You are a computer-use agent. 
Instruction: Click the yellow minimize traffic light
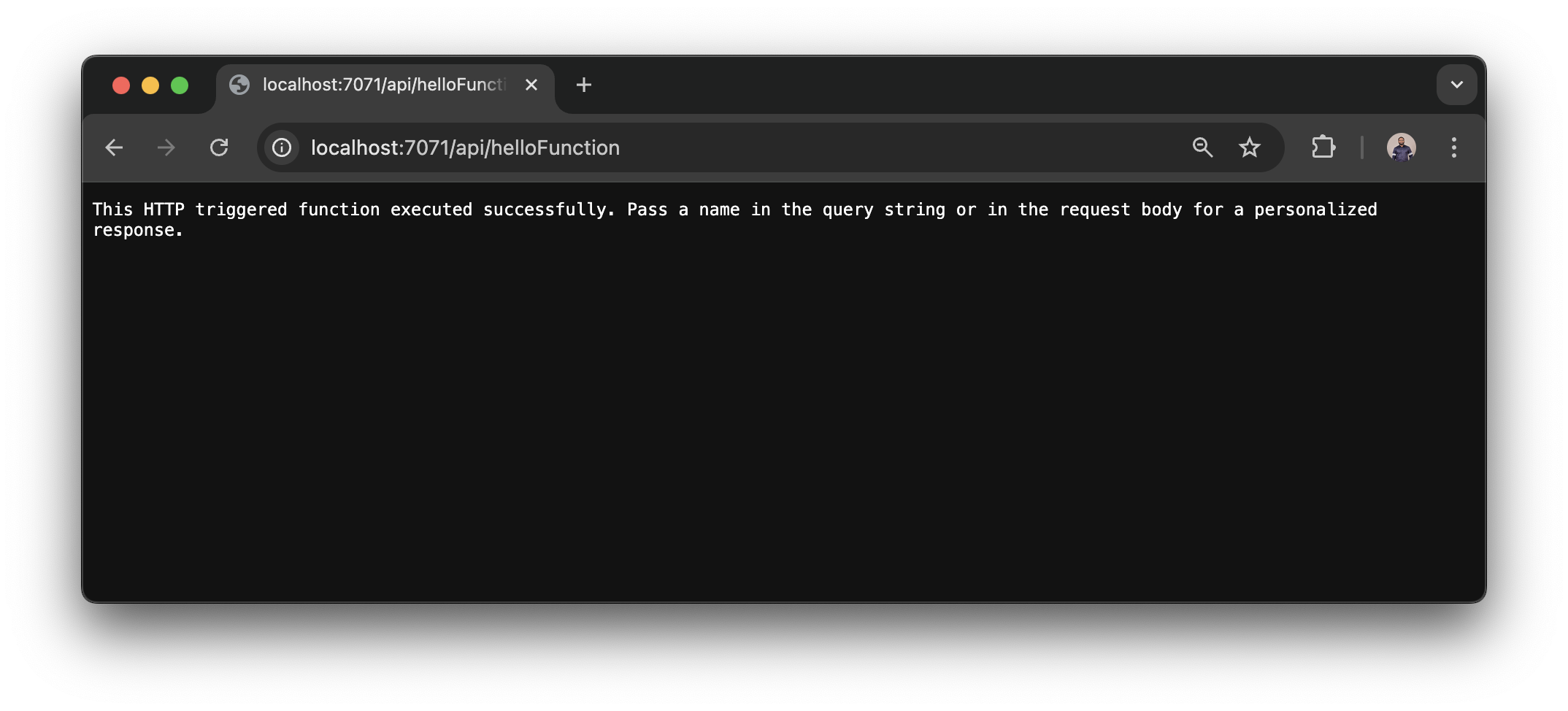[150, 85]
